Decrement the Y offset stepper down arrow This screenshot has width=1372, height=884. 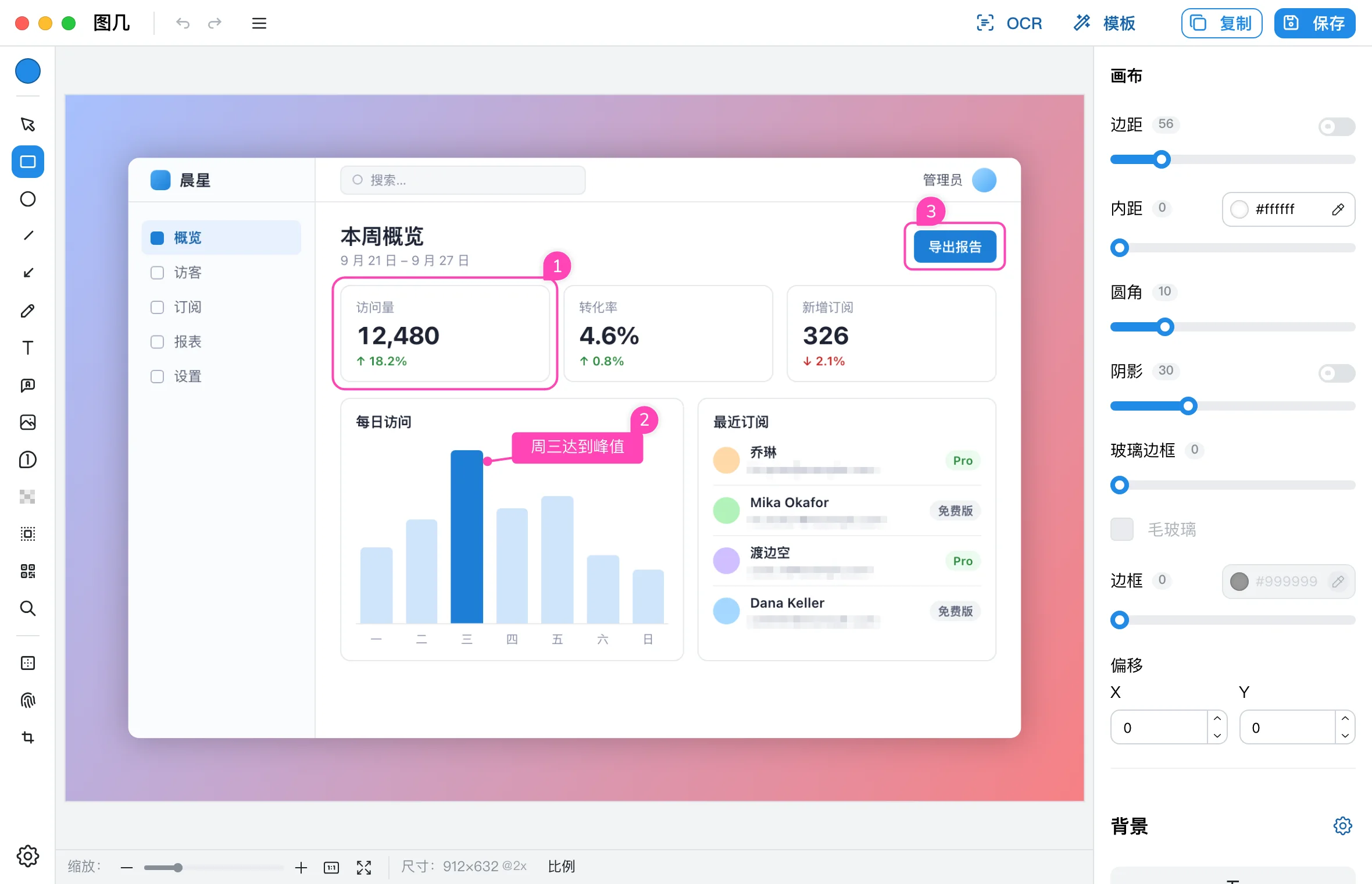(1345, 735)
